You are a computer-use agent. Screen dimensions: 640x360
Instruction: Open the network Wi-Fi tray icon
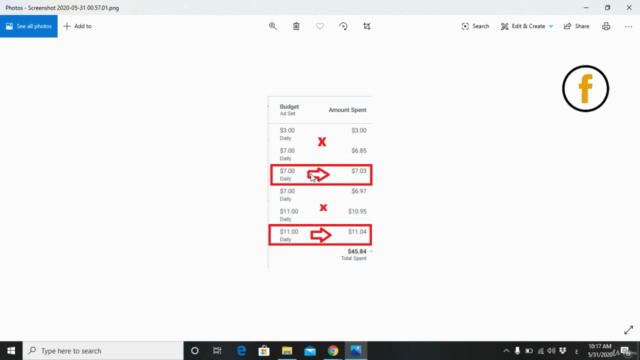click(x=540, y=351)
